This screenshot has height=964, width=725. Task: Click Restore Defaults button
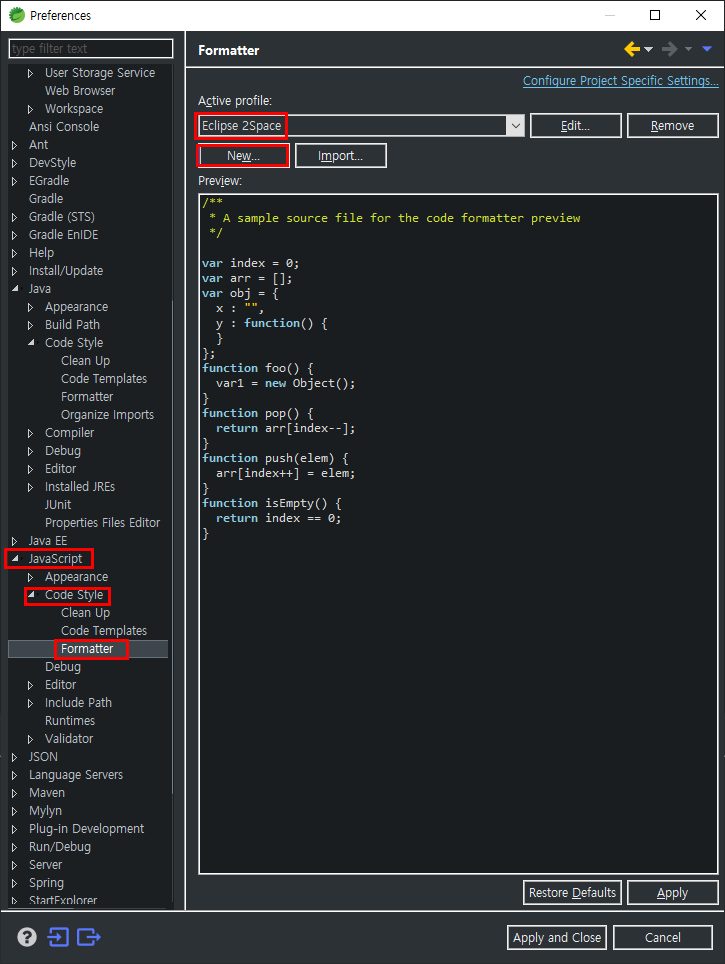pos(572,893)
